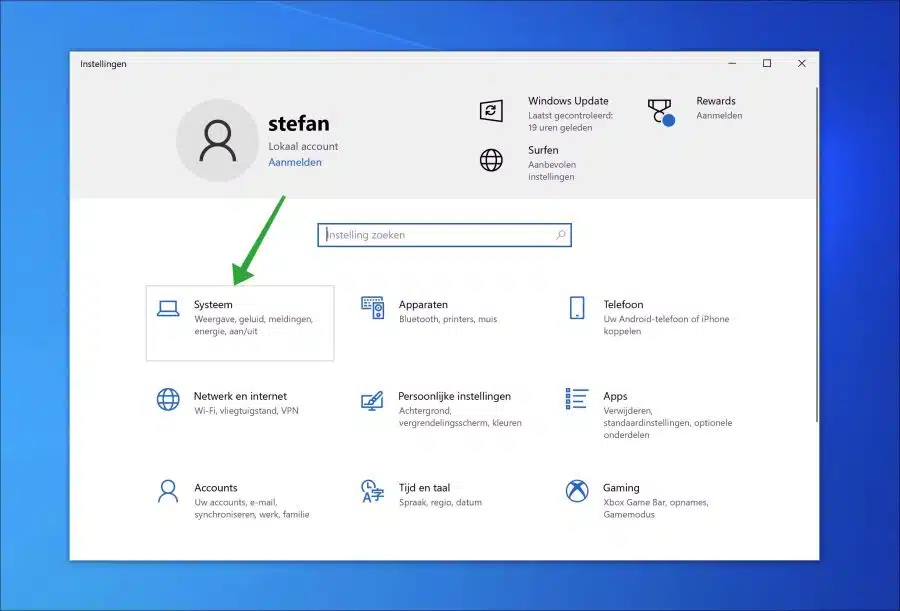This screenshot has height=611, width=900.
Task: Click the 'Wi-Fi, vliegtuigstand, VPN' description
Action: click(246, 411)
